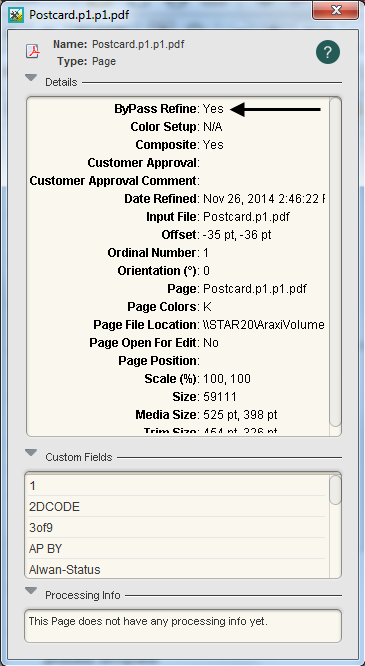Click the Page File Location value
The width and height of the screenshot is (365, 666).
(x=263, y=325)
